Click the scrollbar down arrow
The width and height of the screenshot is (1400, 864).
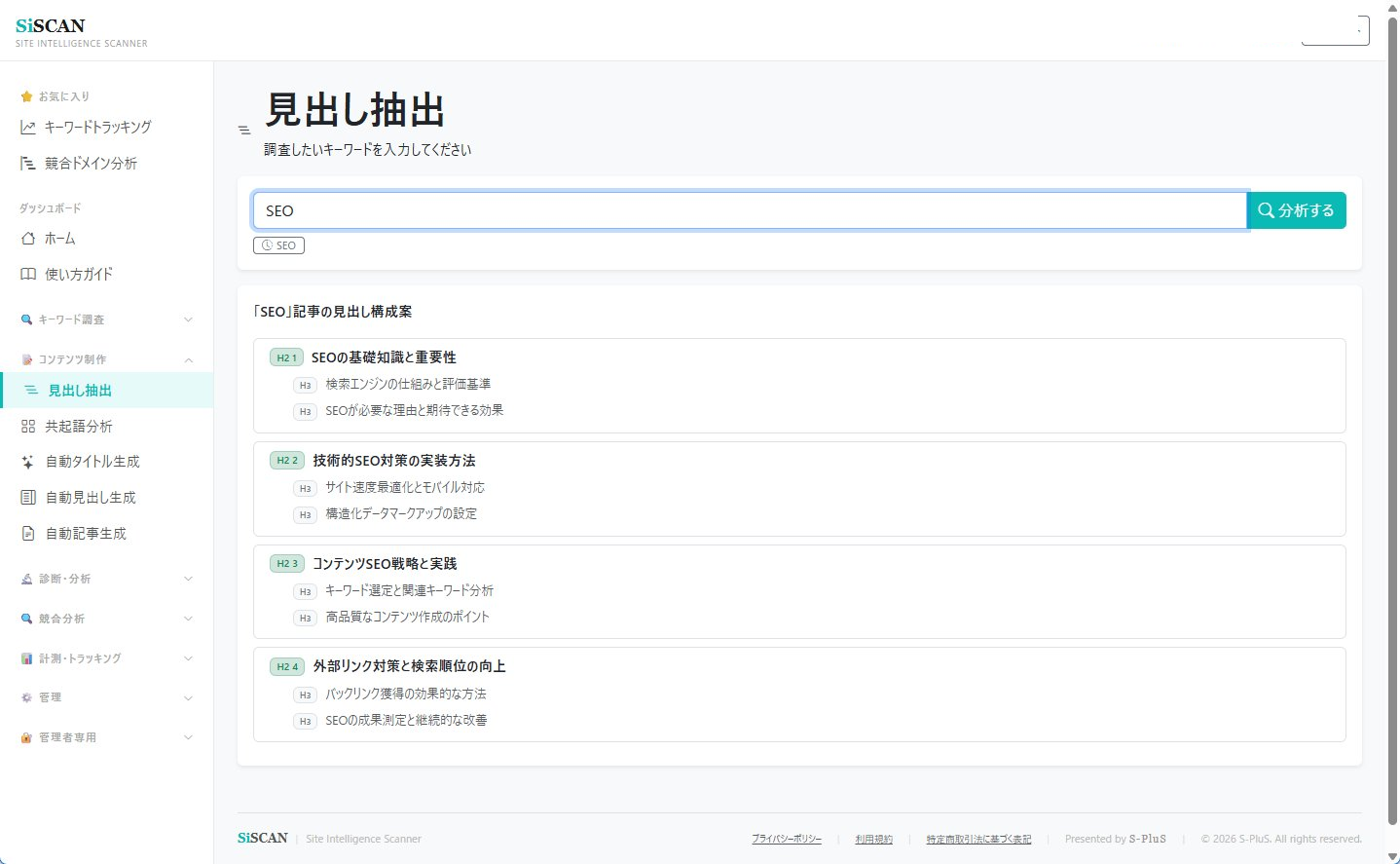point(1392,856)
